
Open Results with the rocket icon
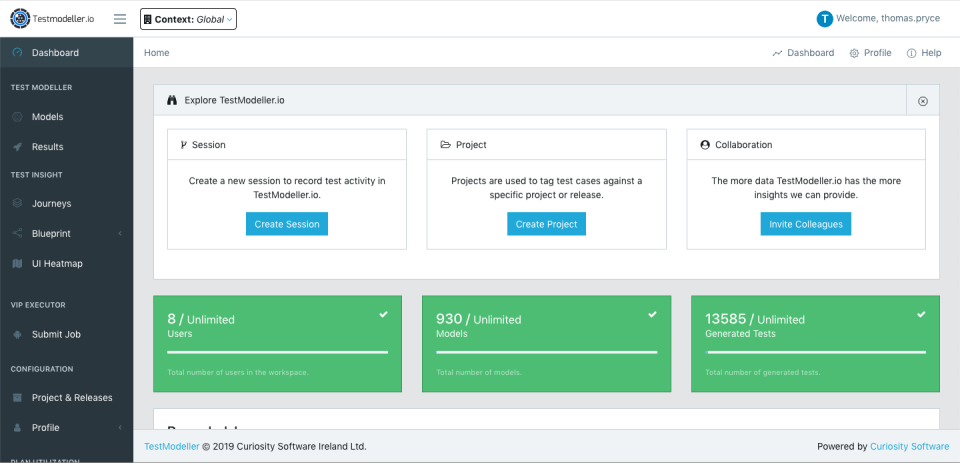pos(18,147)
